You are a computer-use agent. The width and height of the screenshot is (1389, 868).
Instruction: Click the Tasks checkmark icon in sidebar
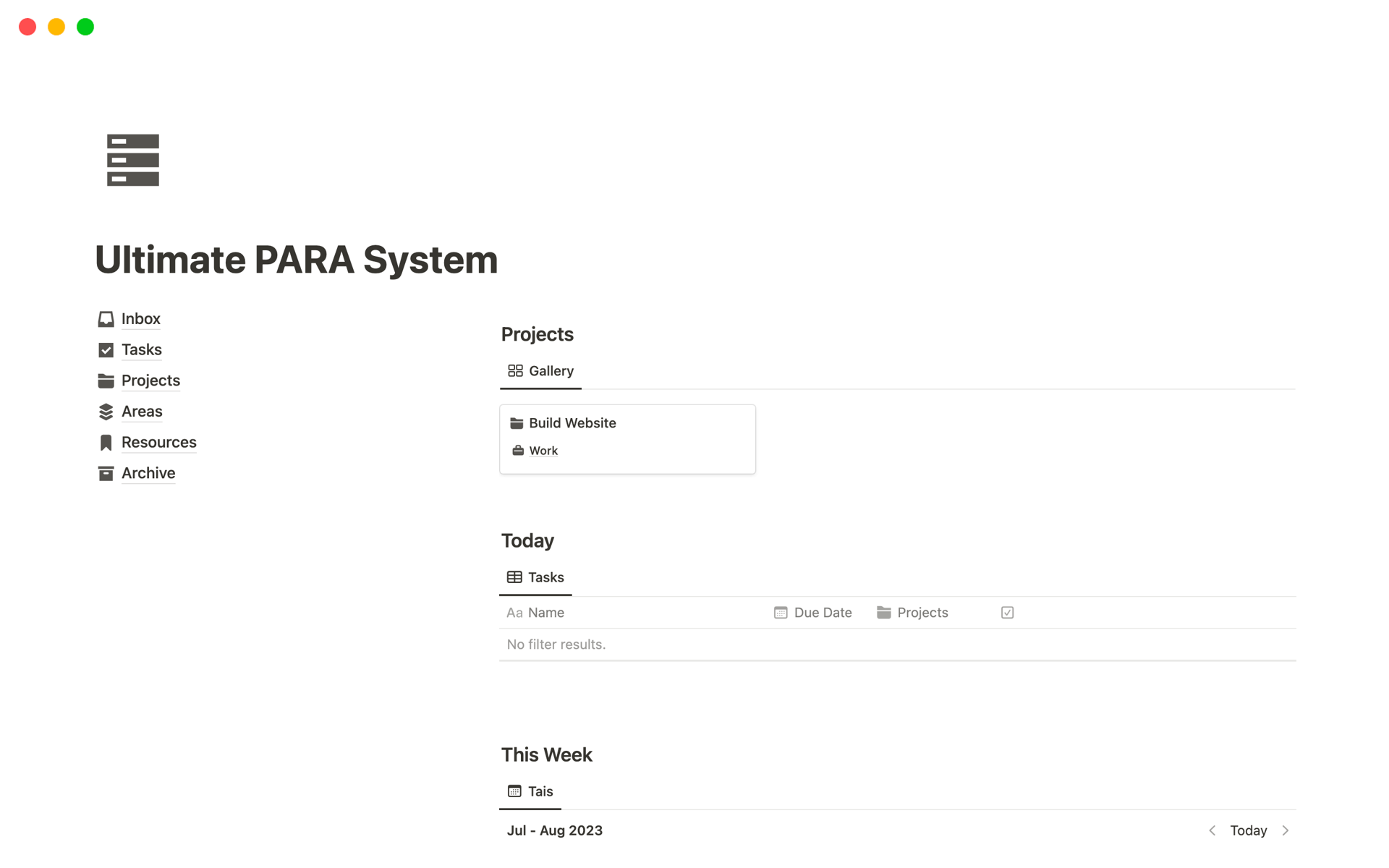tap(106, 350)
